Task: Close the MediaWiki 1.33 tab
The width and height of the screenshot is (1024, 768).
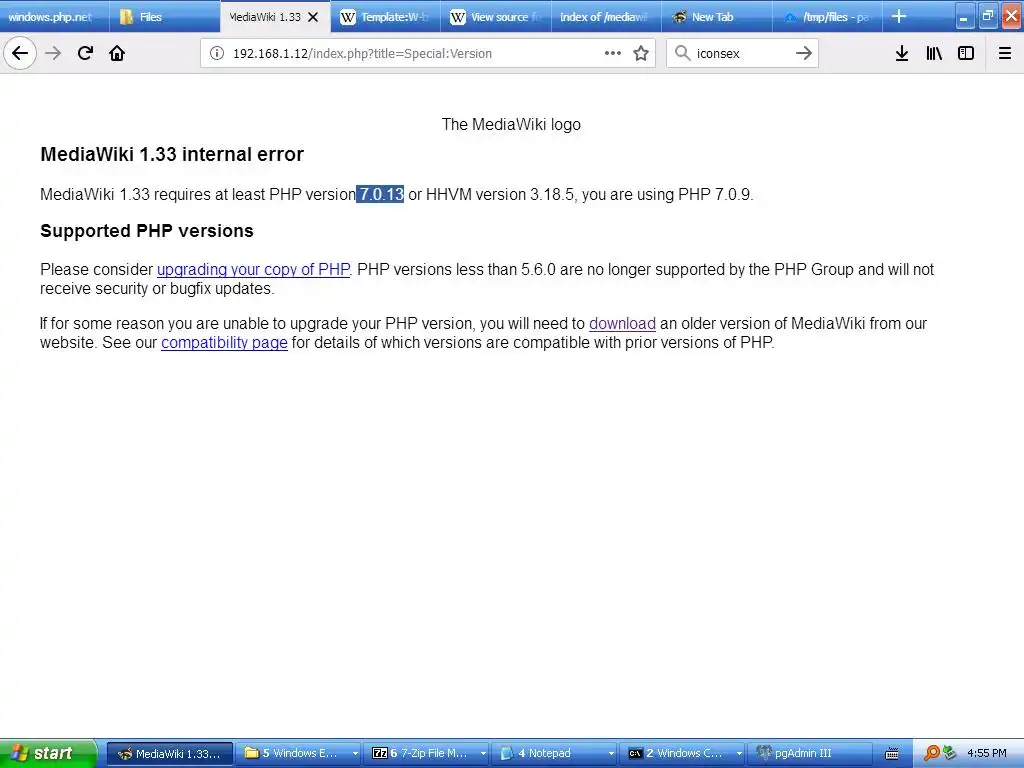Action: pyautogui.click(x=313, y=17)
